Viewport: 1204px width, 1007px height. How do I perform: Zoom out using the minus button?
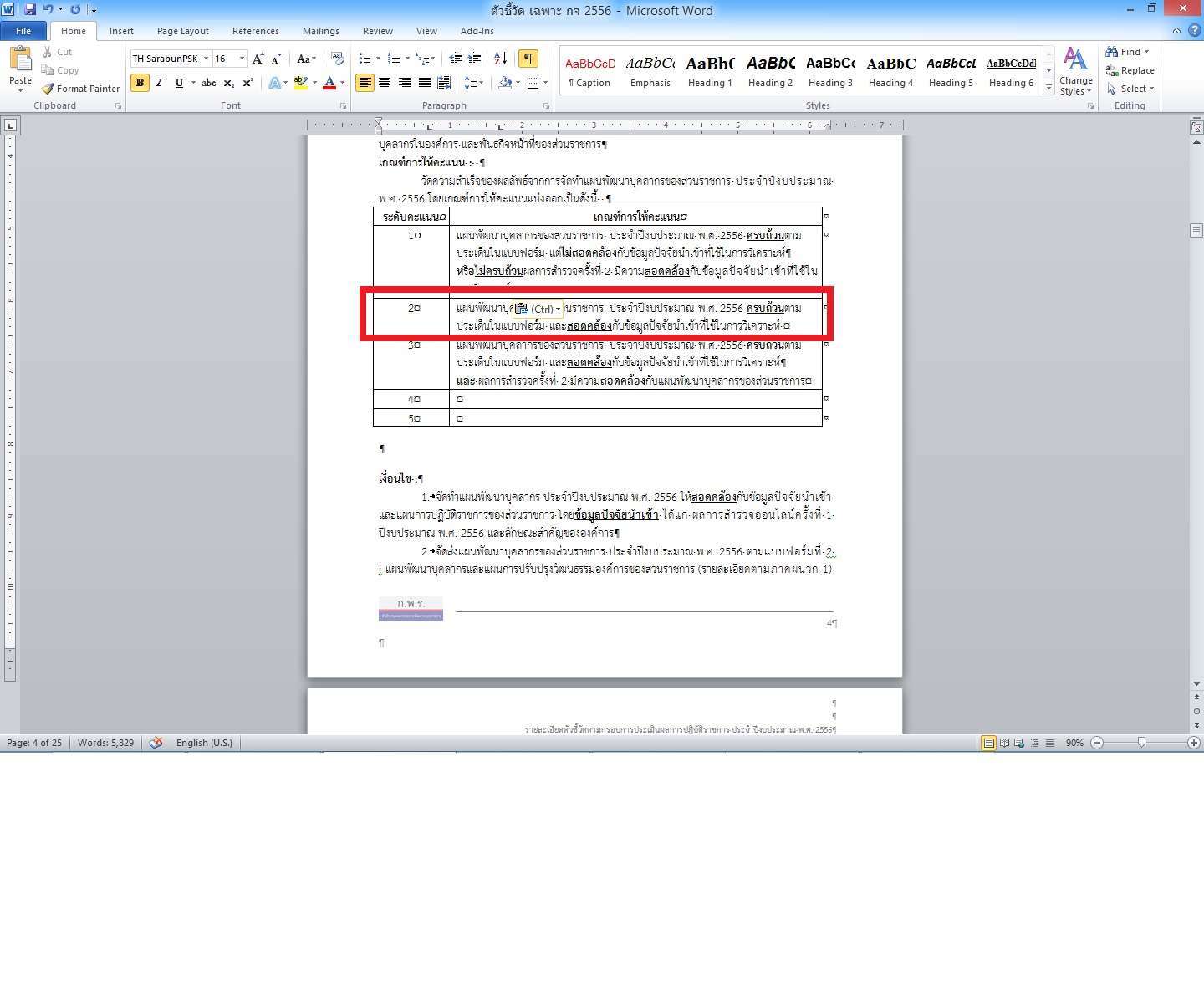1097,743
